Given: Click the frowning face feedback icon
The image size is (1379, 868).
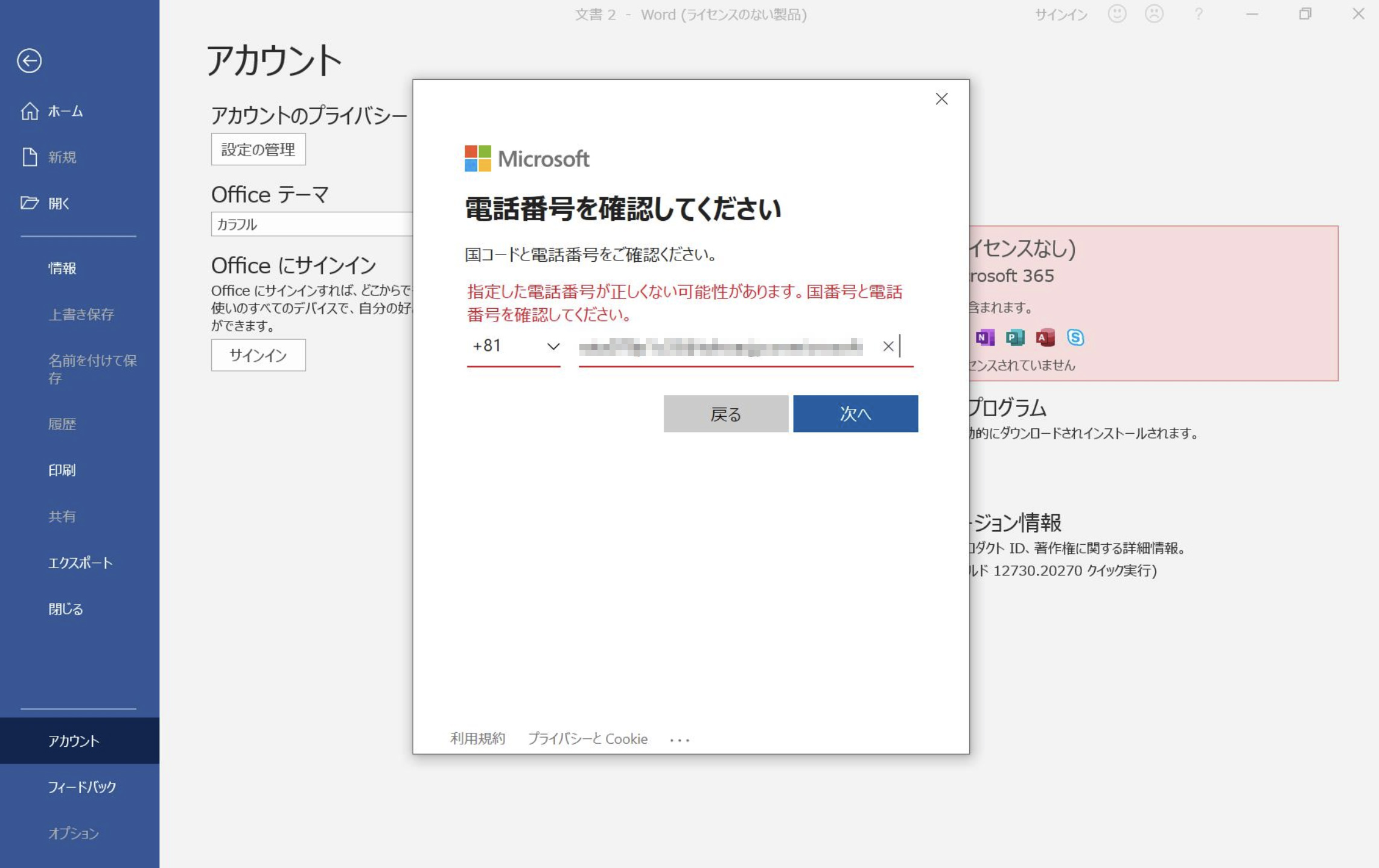Looking at the screenshot, I should tap(1154, 14).
